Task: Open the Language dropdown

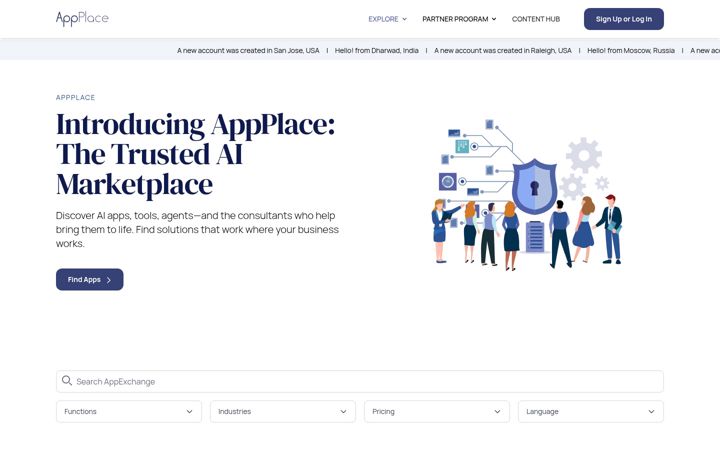Action: tap(591, 411)
